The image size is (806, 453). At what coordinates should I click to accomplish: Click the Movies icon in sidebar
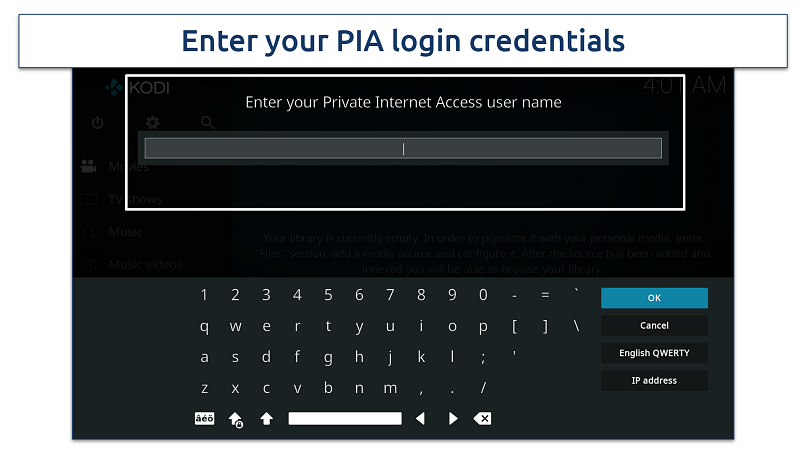(89, 166)
